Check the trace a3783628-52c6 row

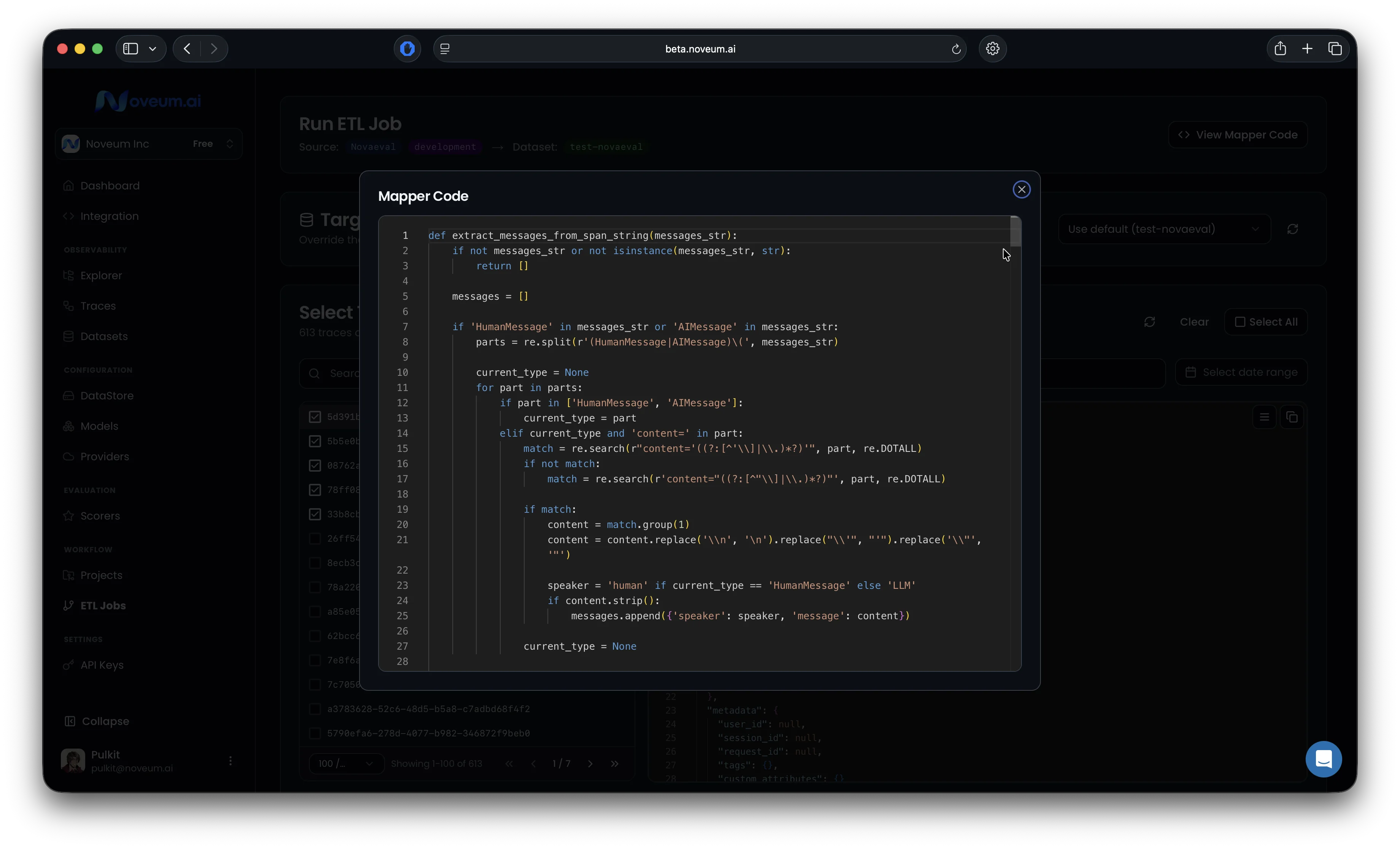pos(315,709)
